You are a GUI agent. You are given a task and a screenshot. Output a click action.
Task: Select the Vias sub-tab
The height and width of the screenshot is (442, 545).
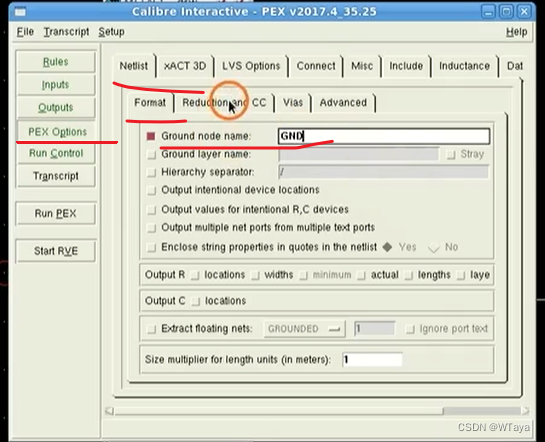293,103
